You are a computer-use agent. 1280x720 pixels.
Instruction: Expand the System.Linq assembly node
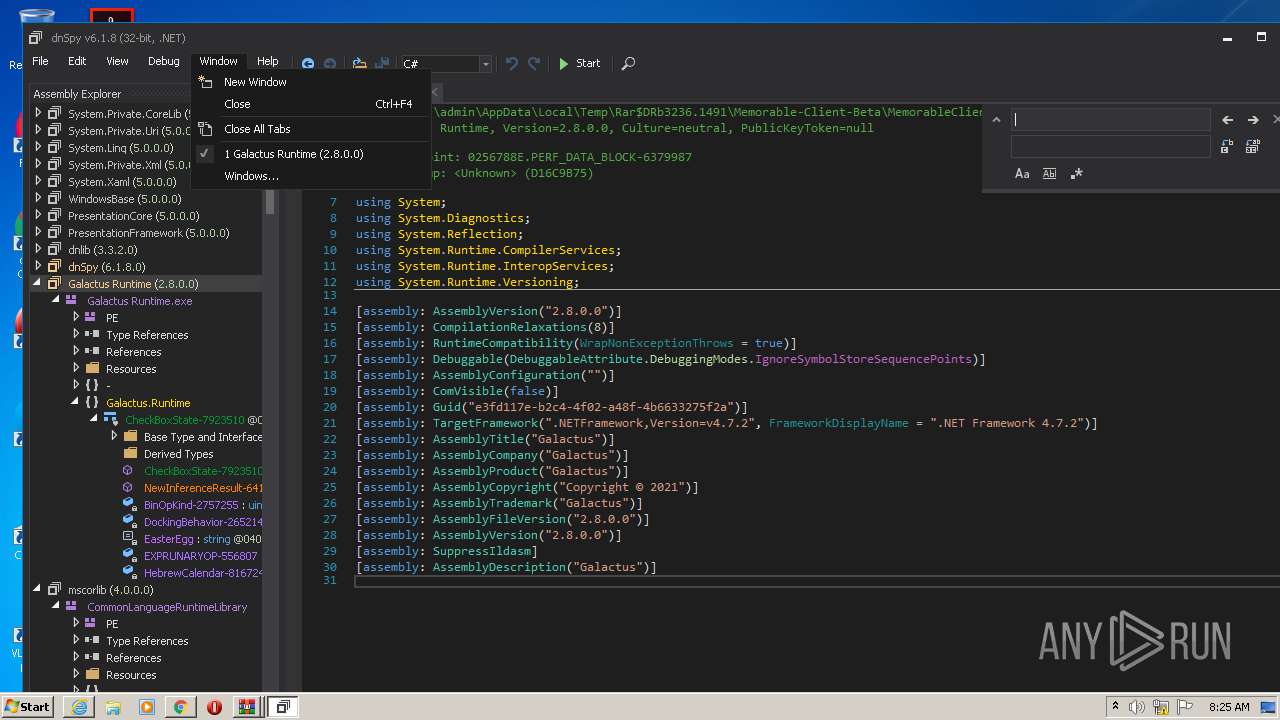coord(39,148)
